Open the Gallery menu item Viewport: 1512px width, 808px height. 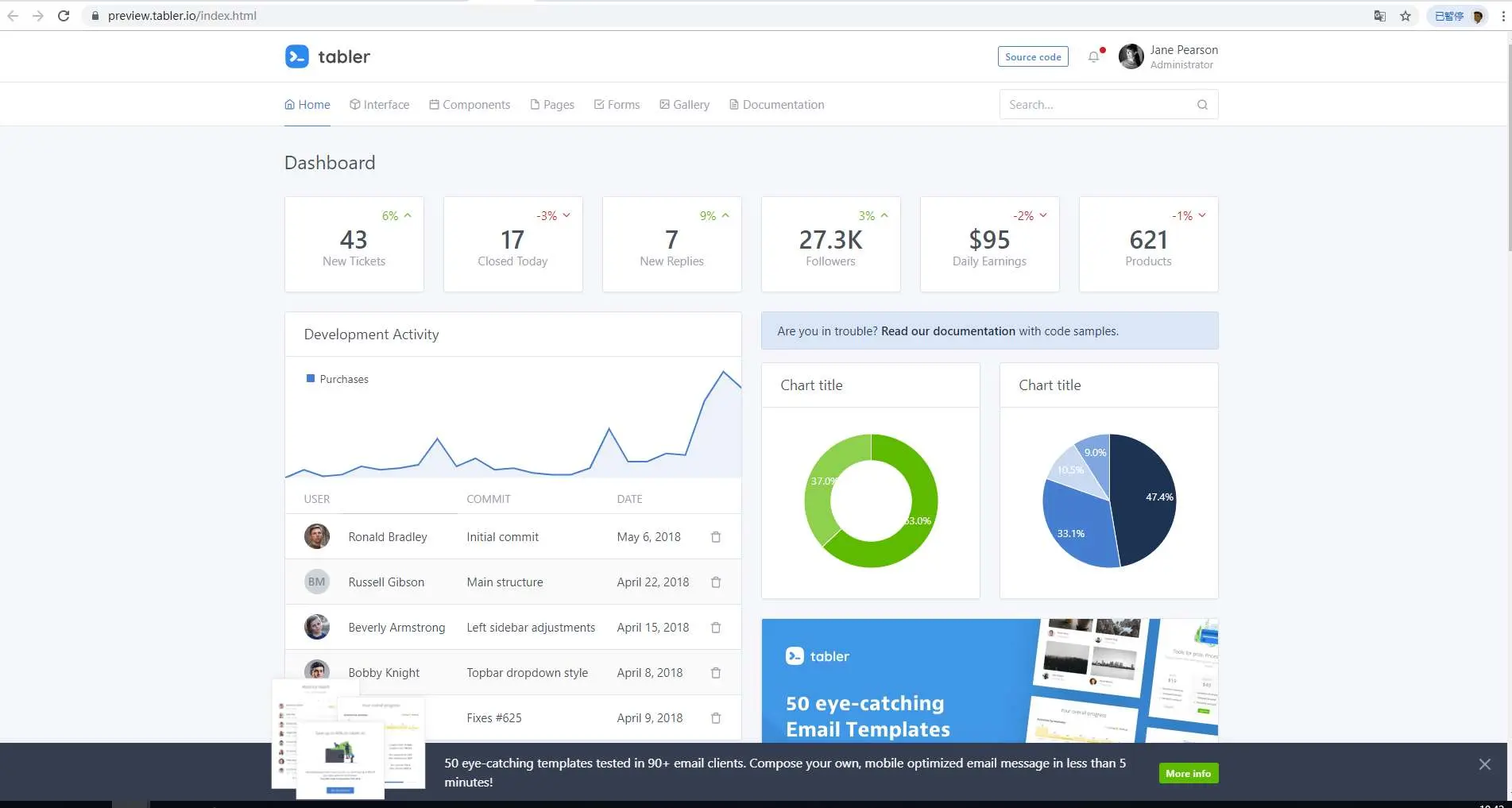[685, 105]
